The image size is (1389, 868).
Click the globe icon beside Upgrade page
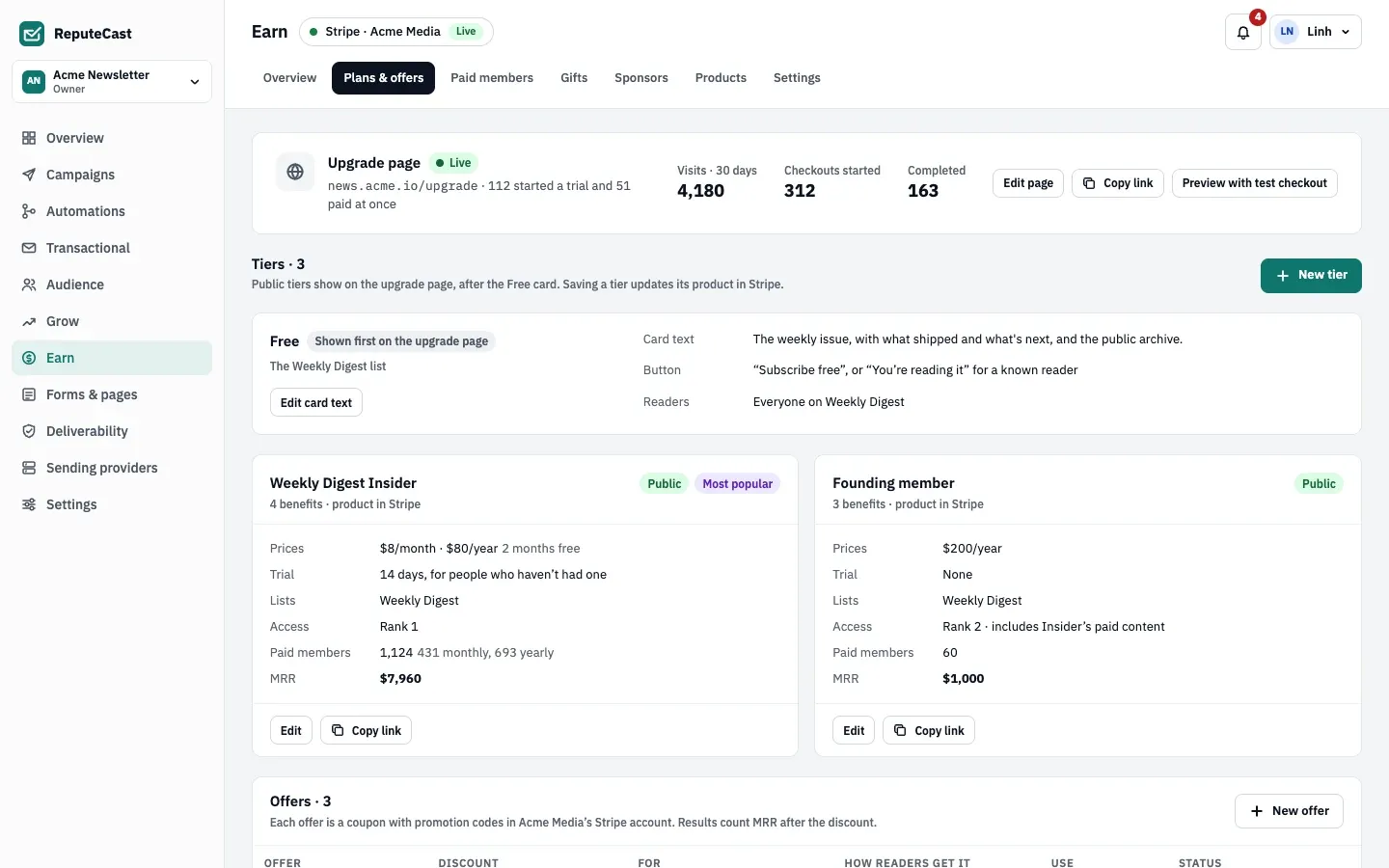tap(295, 172)
